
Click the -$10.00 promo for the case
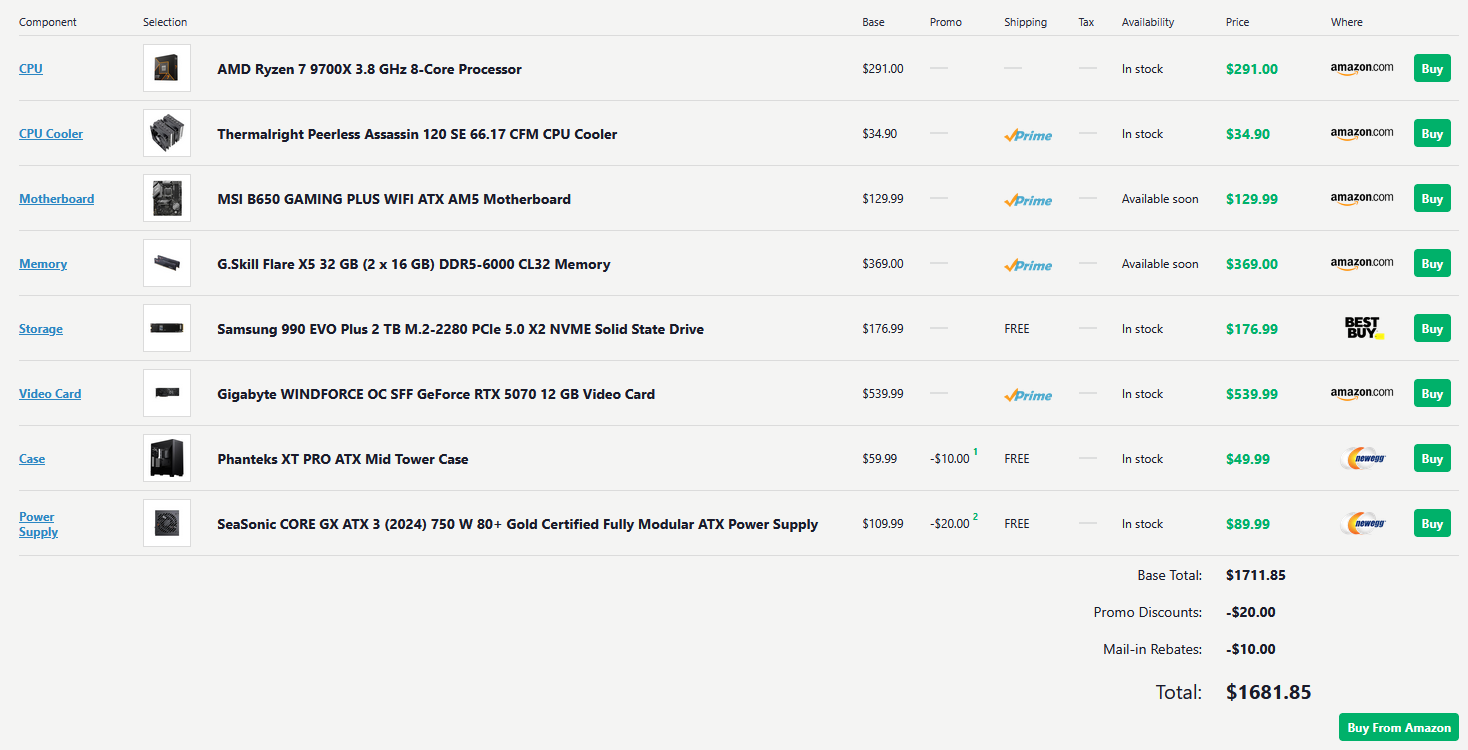click(950, 459)
